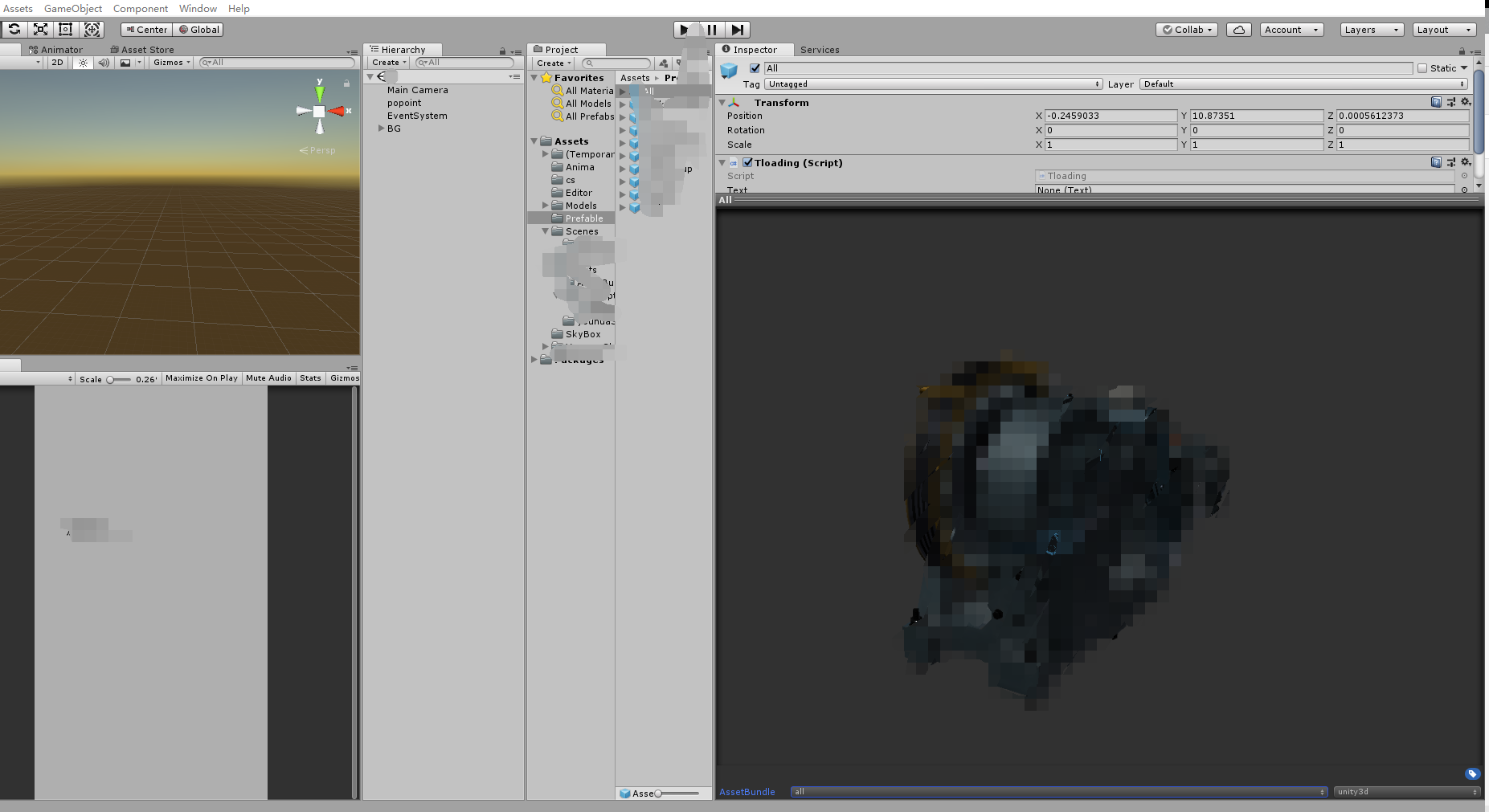Image resolution: width=1489 pixels, height=812 pixels.
Task: Switch to the Animator tab
Action: [55, 50]
